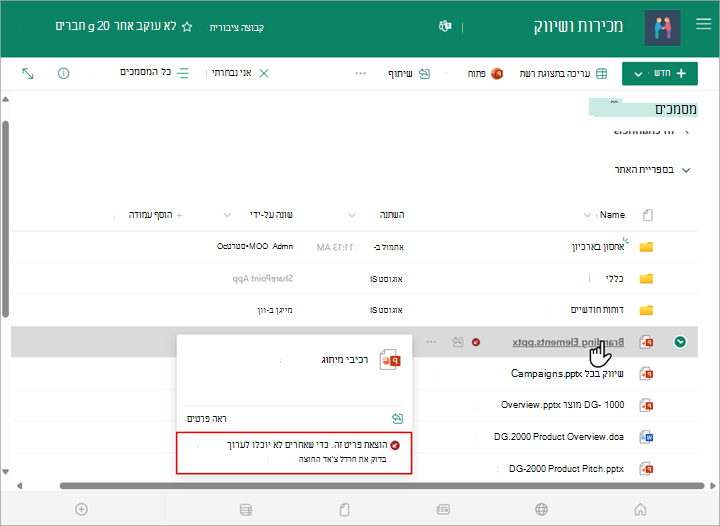Click PowerPoint icon in hover card

[x=390, y=360]
